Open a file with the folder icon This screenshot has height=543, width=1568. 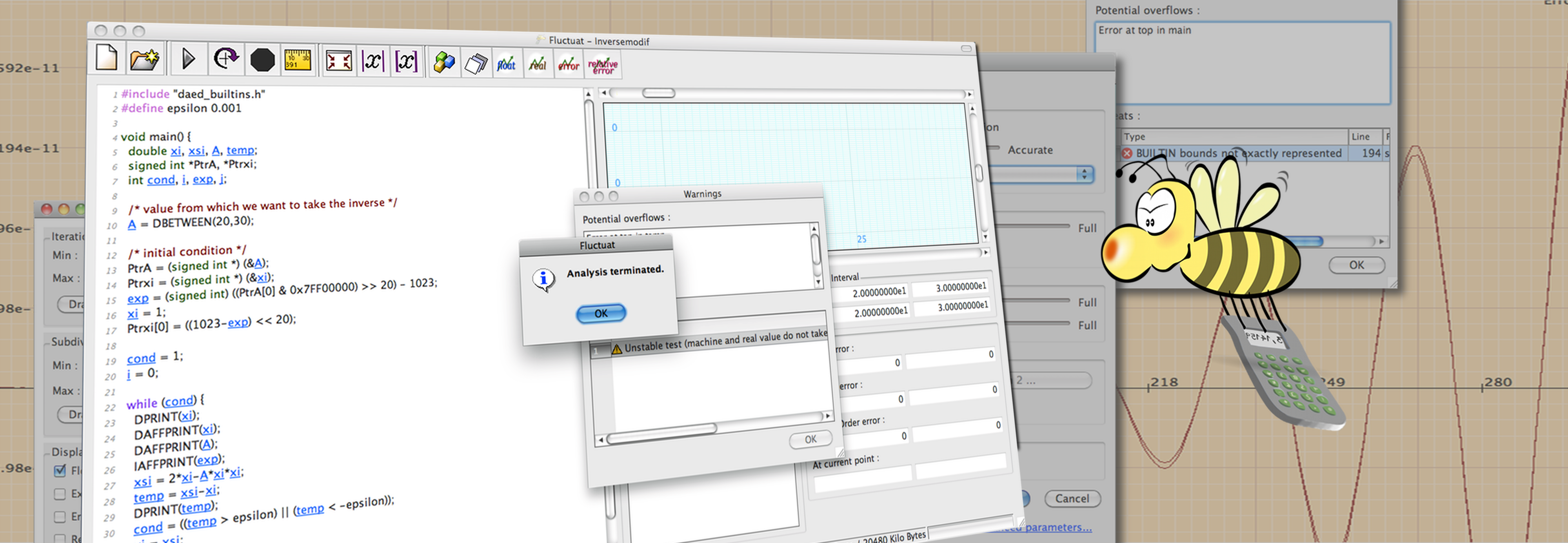[x=144, y=59]
